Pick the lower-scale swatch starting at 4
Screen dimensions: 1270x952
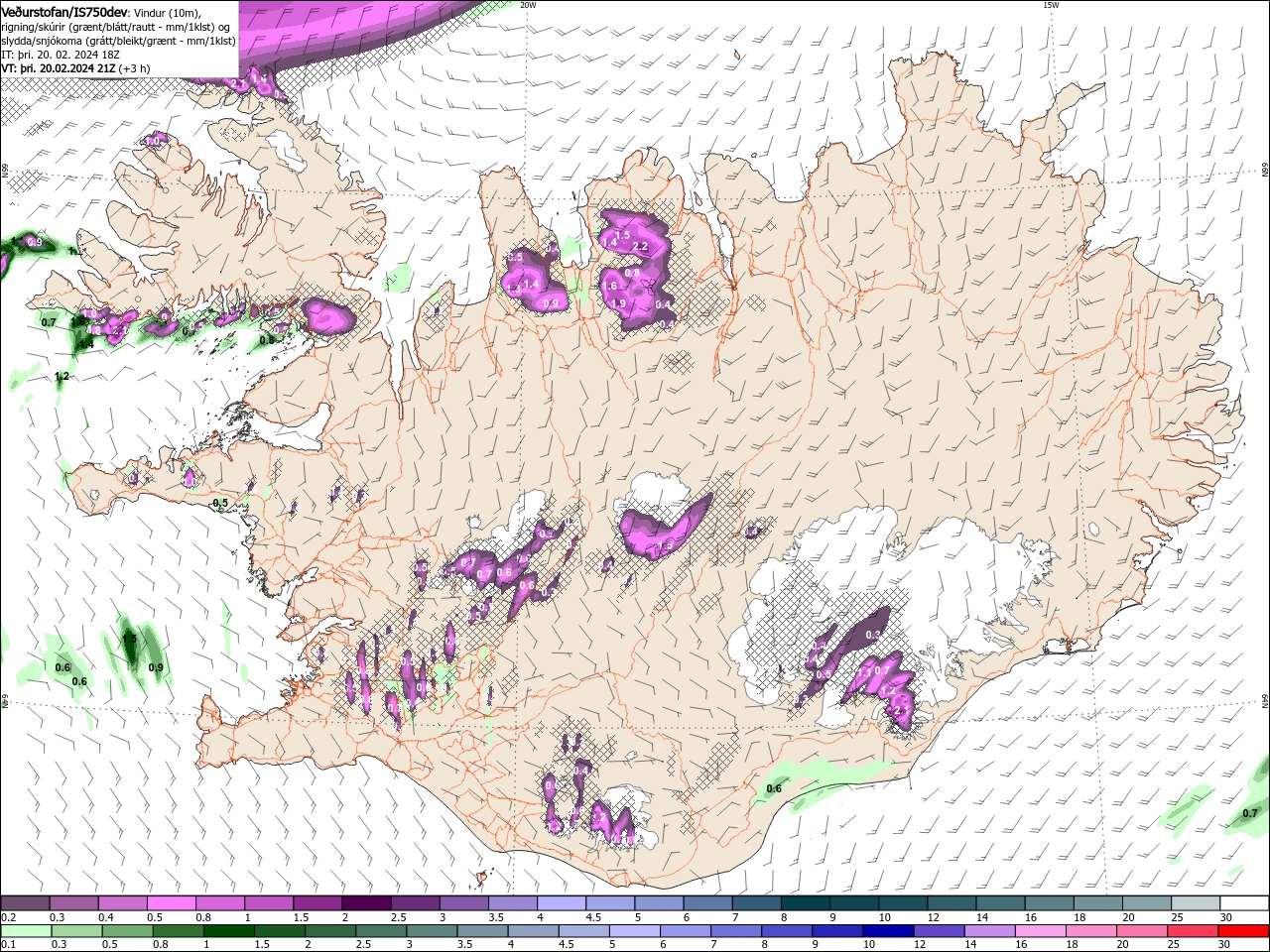pos(533,931)
